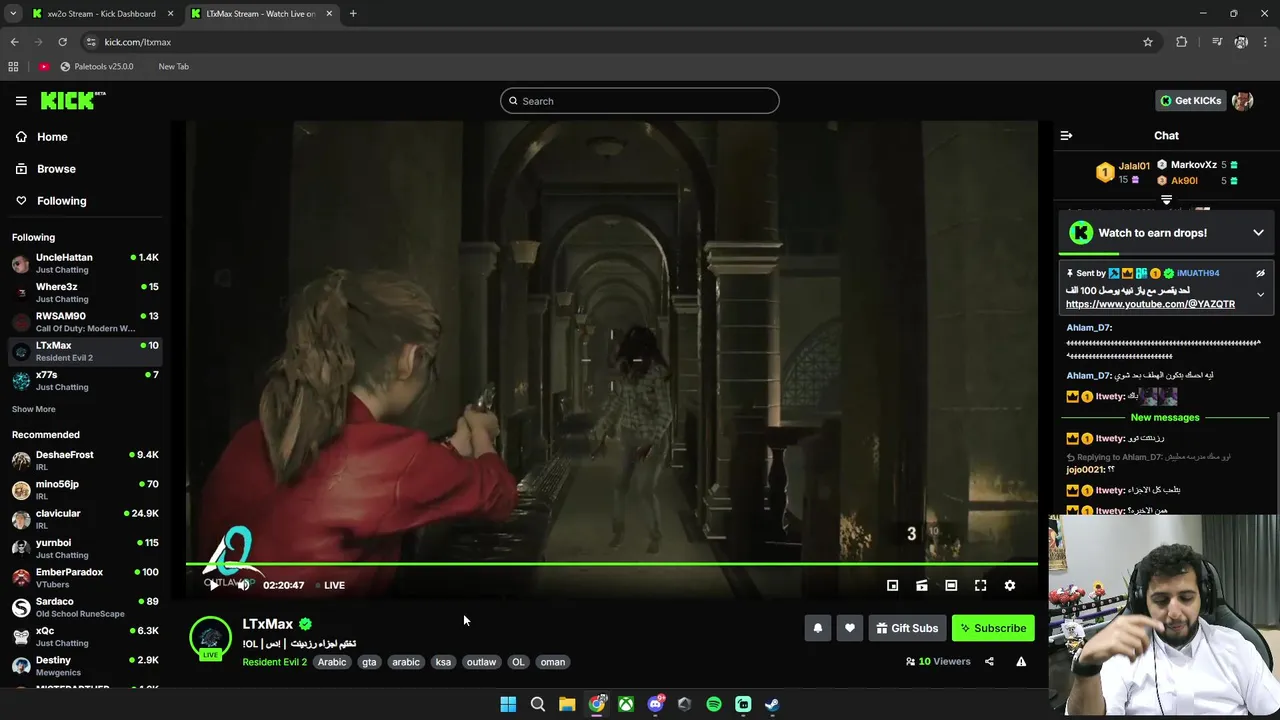Screen dimensions: 1280x720
Task: Click the Get KICKs button
Action: tap(1190, 100)
